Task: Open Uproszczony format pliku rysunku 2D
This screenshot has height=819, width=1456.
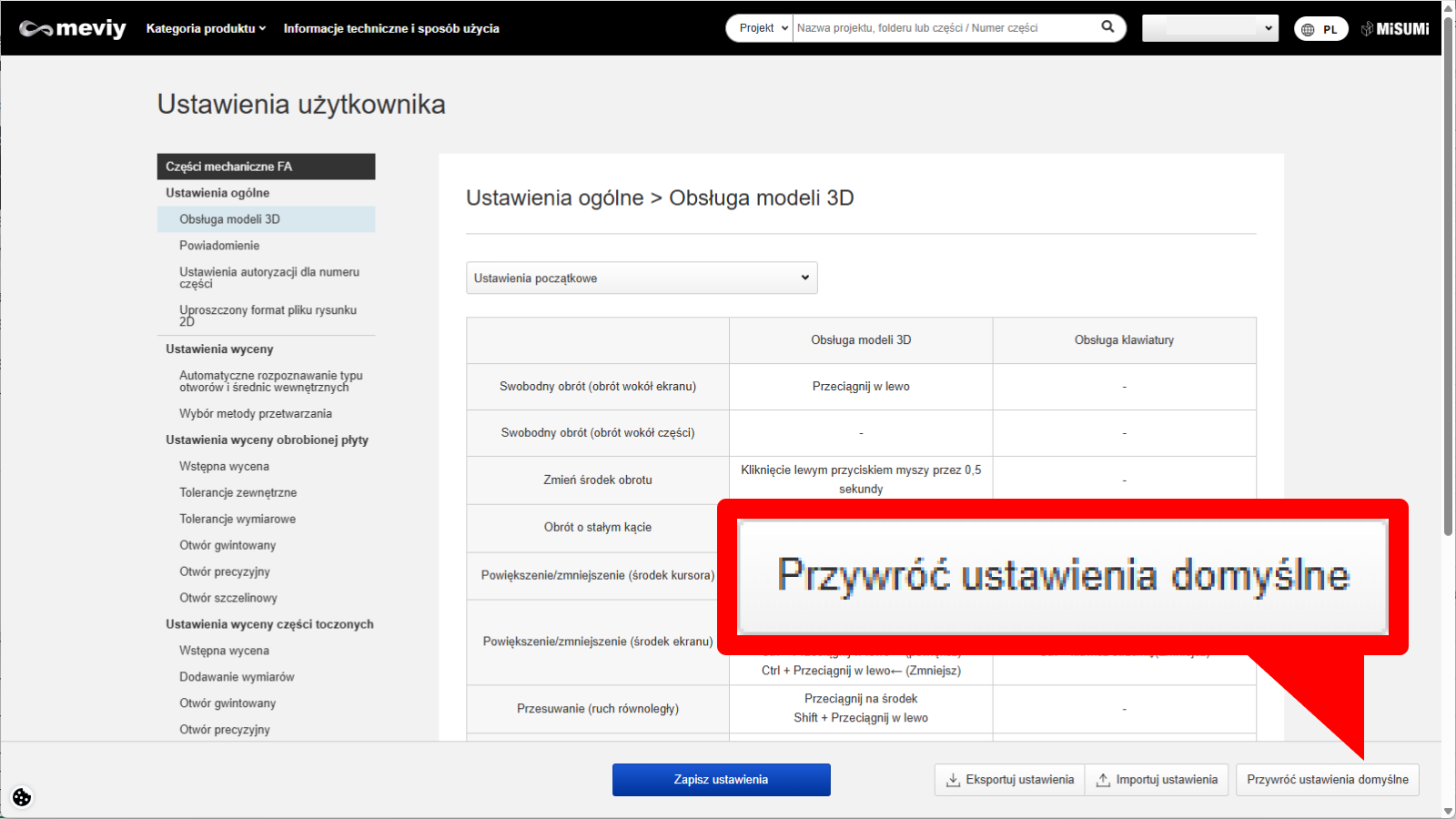Action: [268, 315]
